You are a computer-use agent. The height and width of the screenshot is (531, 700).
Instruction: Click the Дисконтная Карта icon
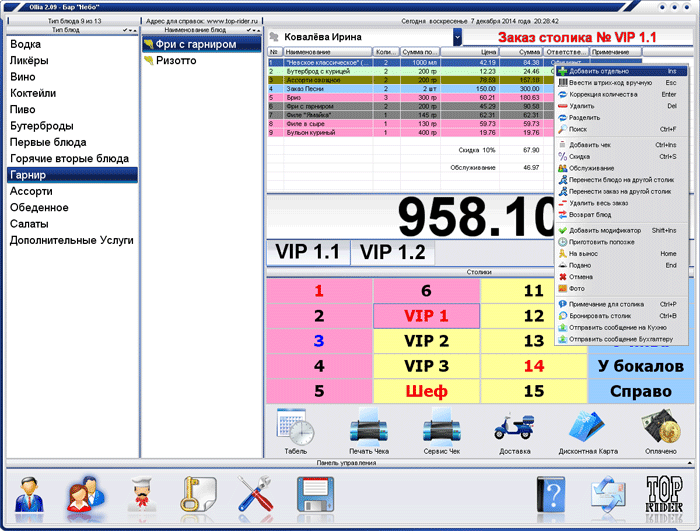tap(588, 432)
